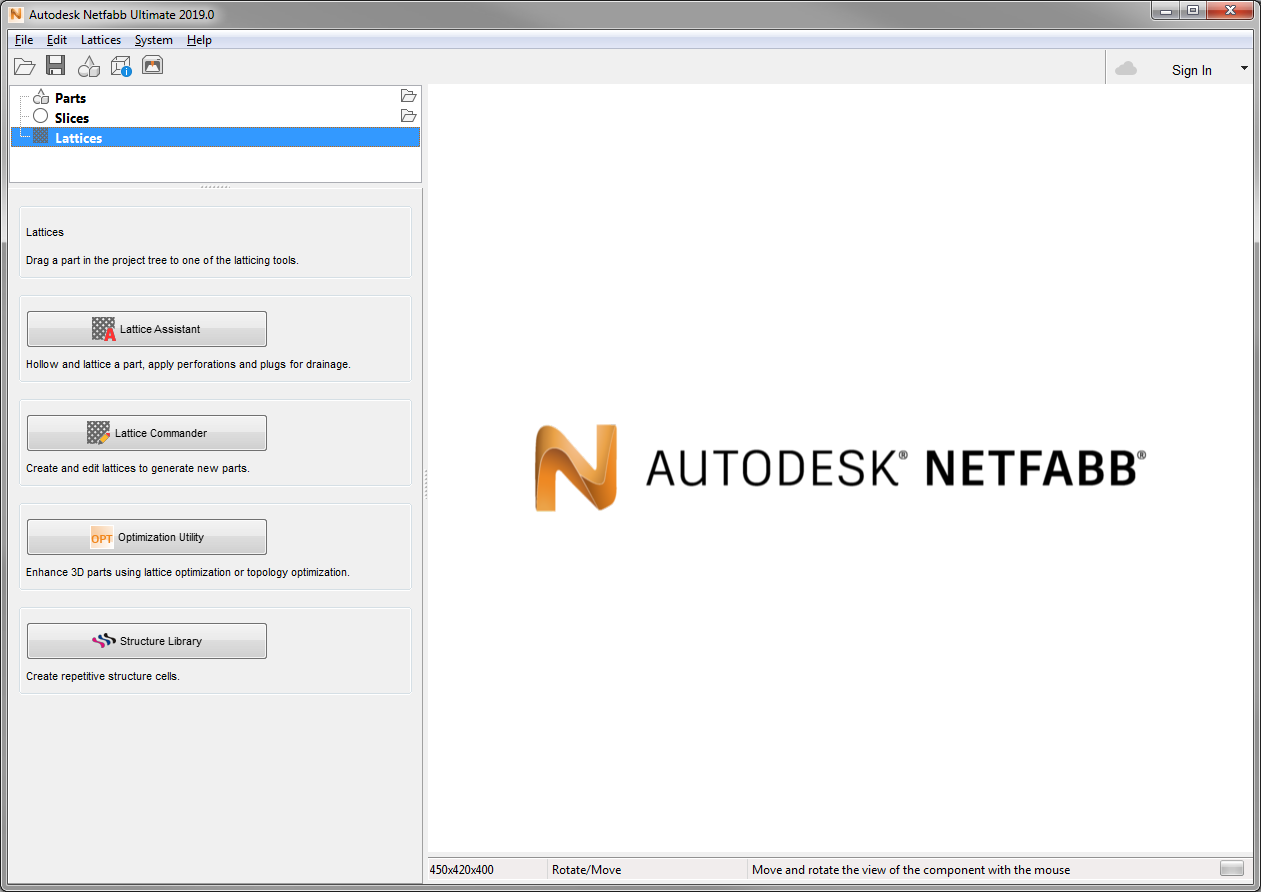The image size is (1261, 892).
Task: Click the small button at status bar right end
Action: 1232,868
